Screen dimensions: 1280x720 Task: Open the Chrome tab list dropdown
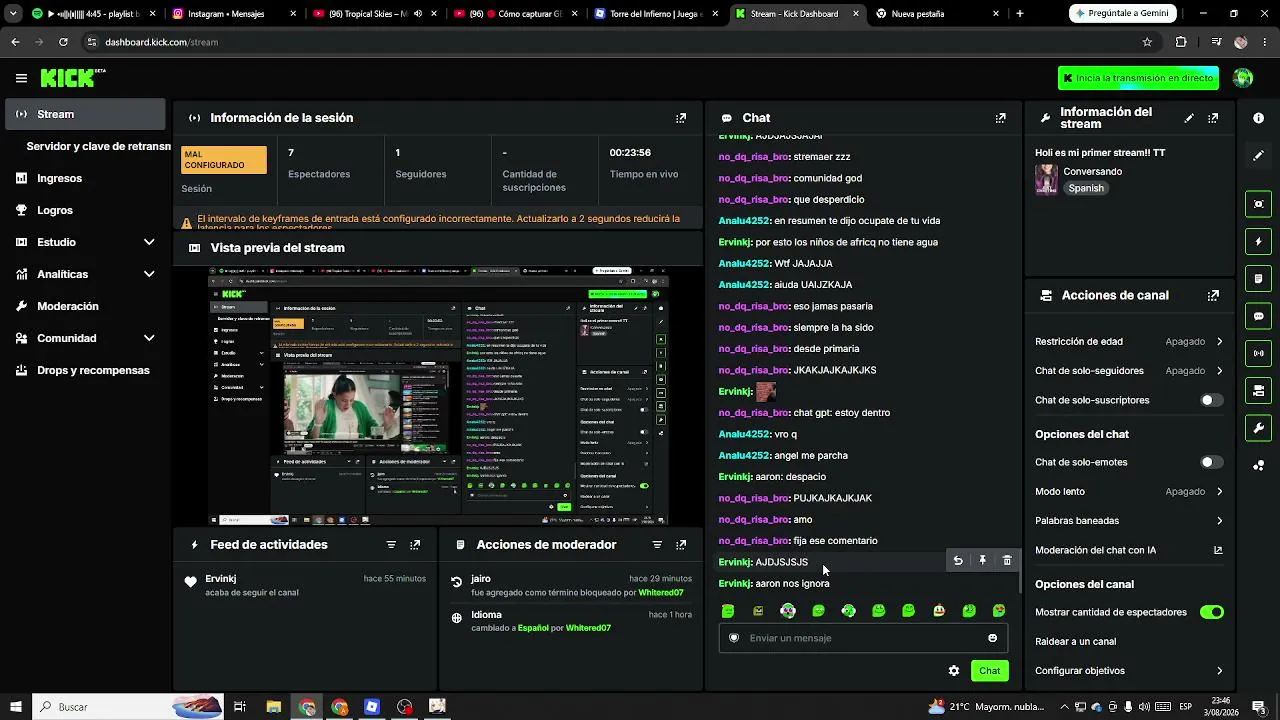[x=13, y=14]
